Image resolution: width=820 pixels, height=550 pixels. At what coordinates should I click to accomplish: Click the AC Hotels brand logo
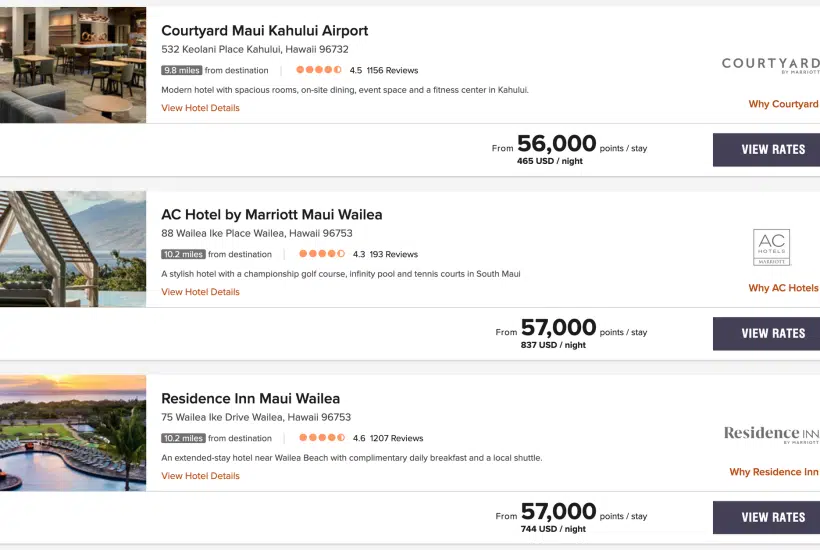click(x=771, y=247)
